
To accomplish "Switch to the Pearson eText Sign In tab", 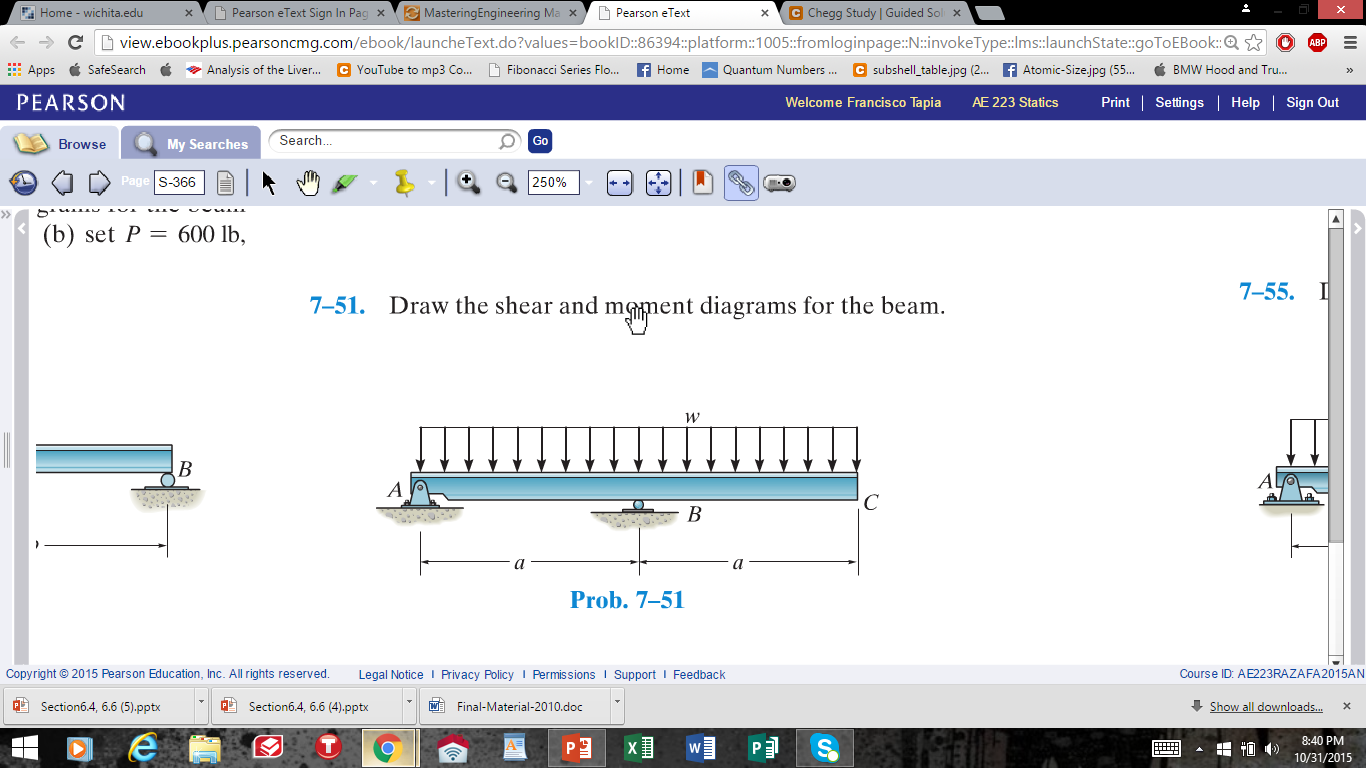I will (x=299, y=13).
